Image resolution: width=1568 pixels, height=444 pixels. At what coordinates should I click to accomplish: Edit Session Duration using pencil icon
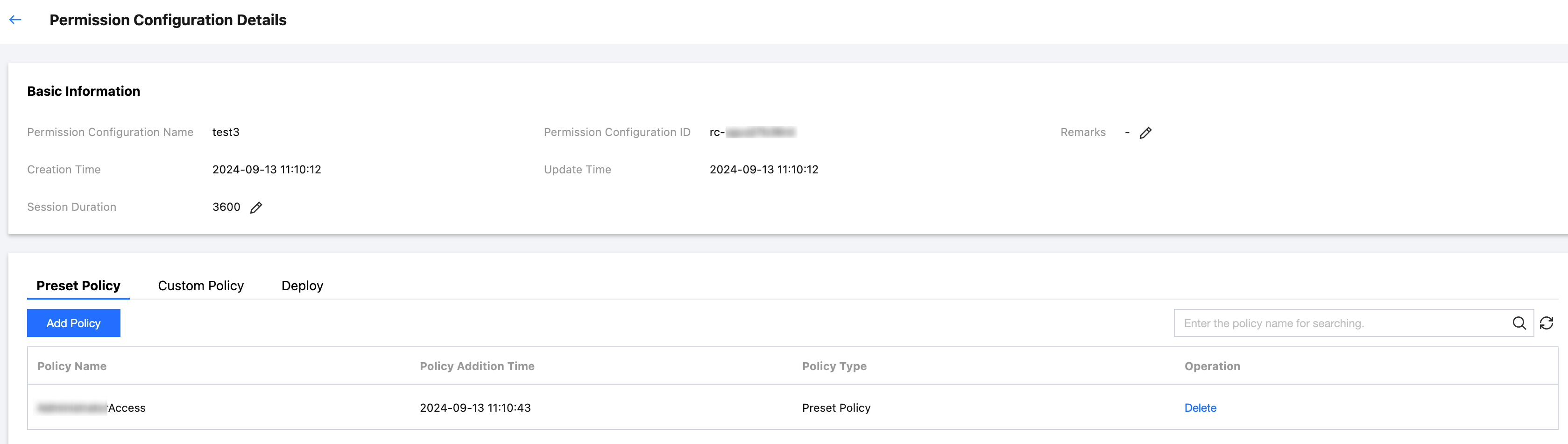256,208
